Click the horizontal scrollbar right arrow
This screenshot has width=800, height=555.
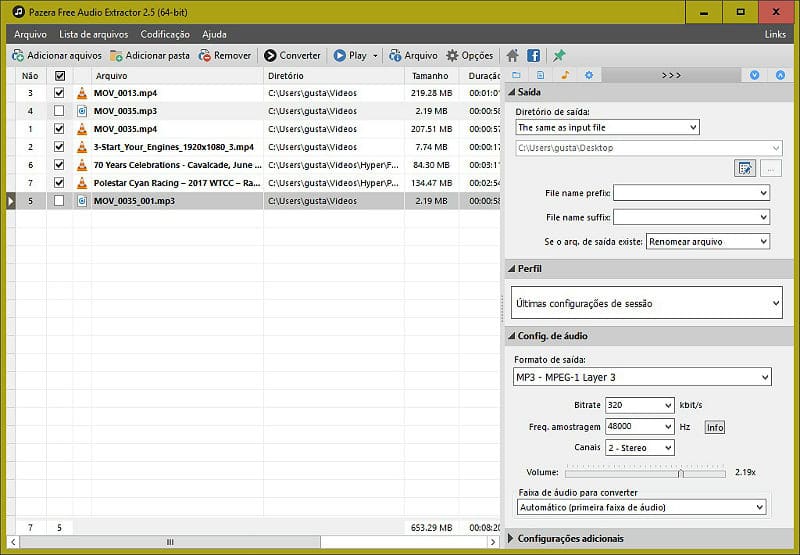pos(492,542)
